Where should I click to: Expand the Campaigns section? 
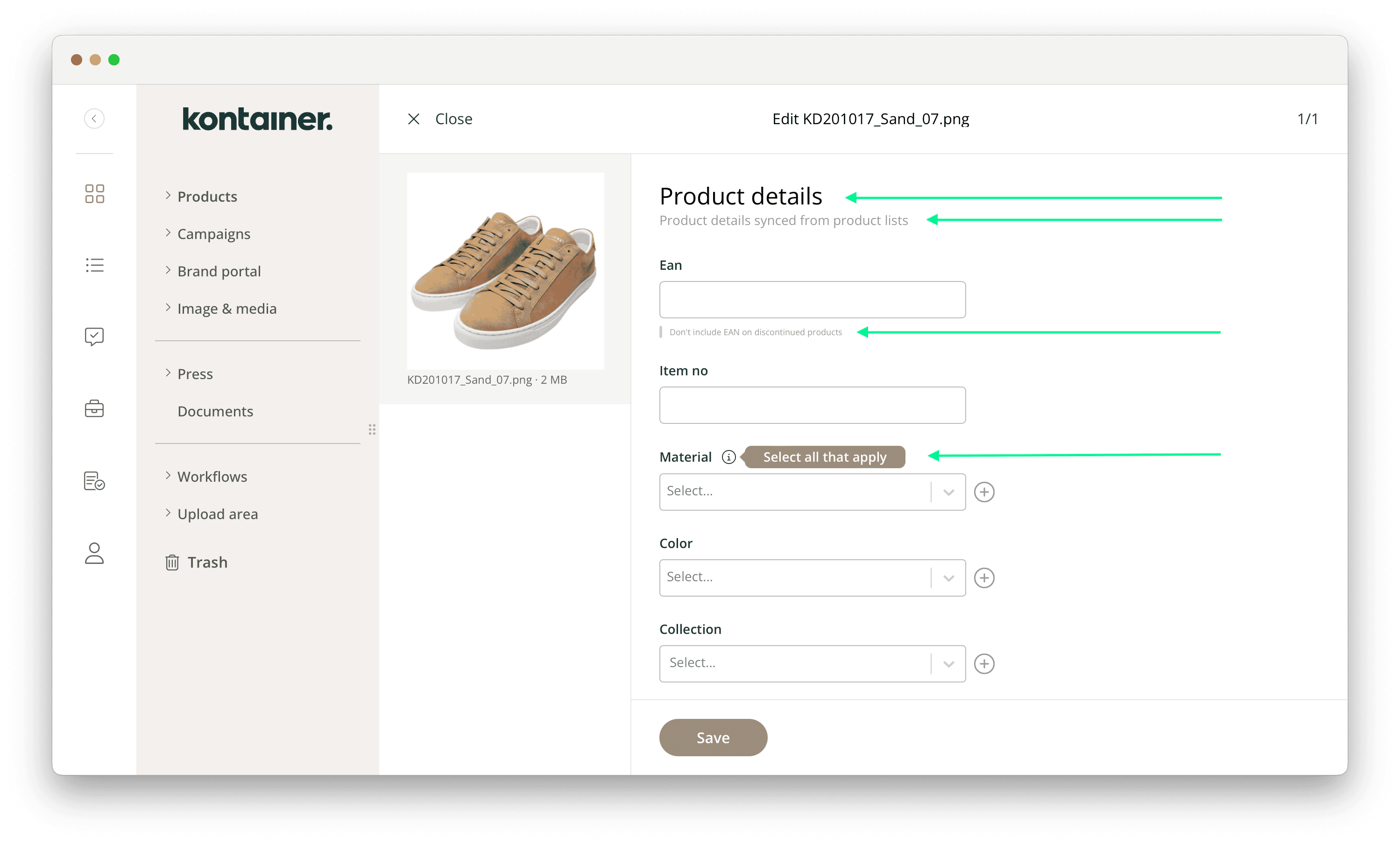[x=213, y=233]
